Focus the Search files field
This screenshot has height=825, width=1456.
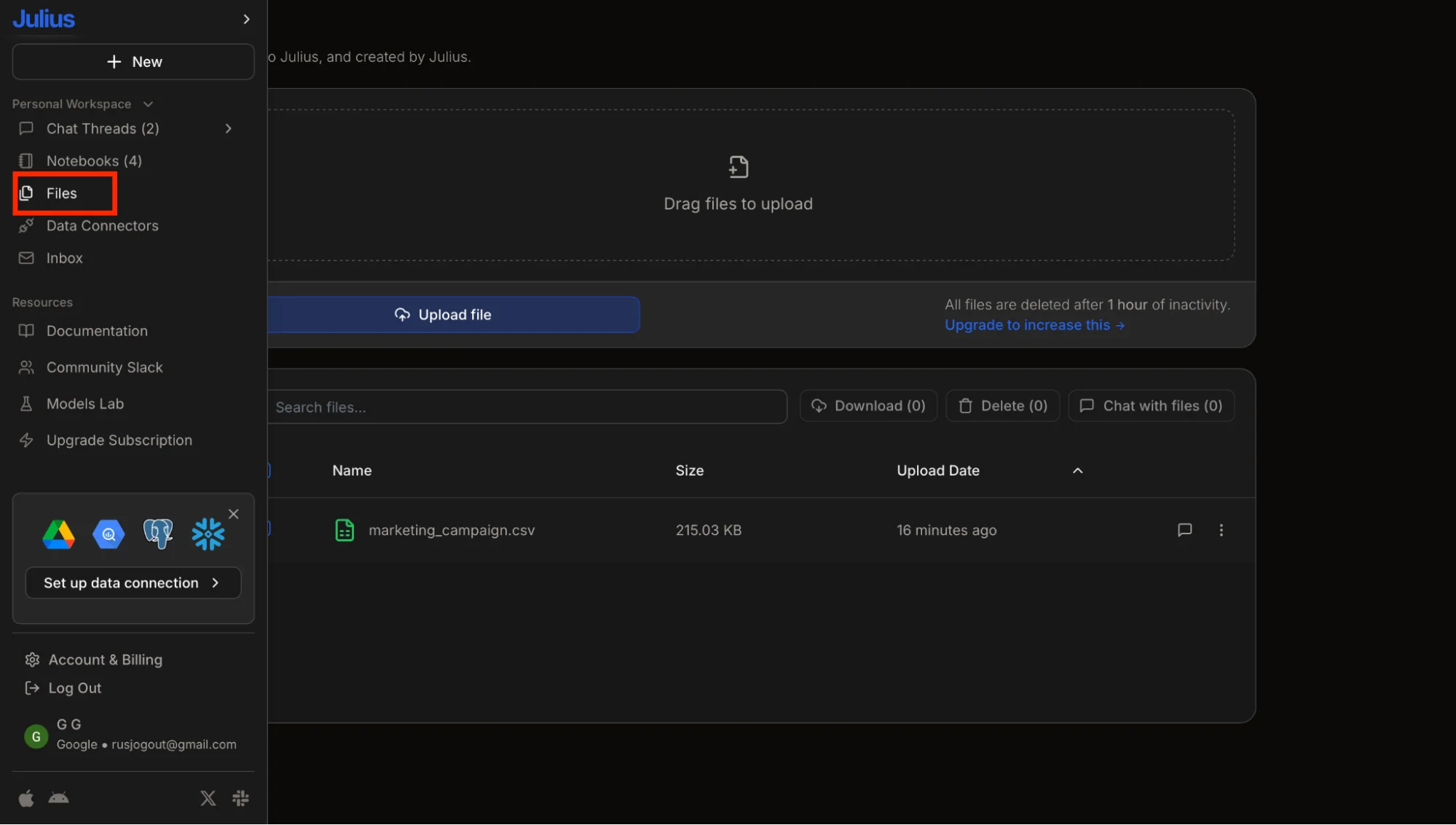[x=527, y=407]
